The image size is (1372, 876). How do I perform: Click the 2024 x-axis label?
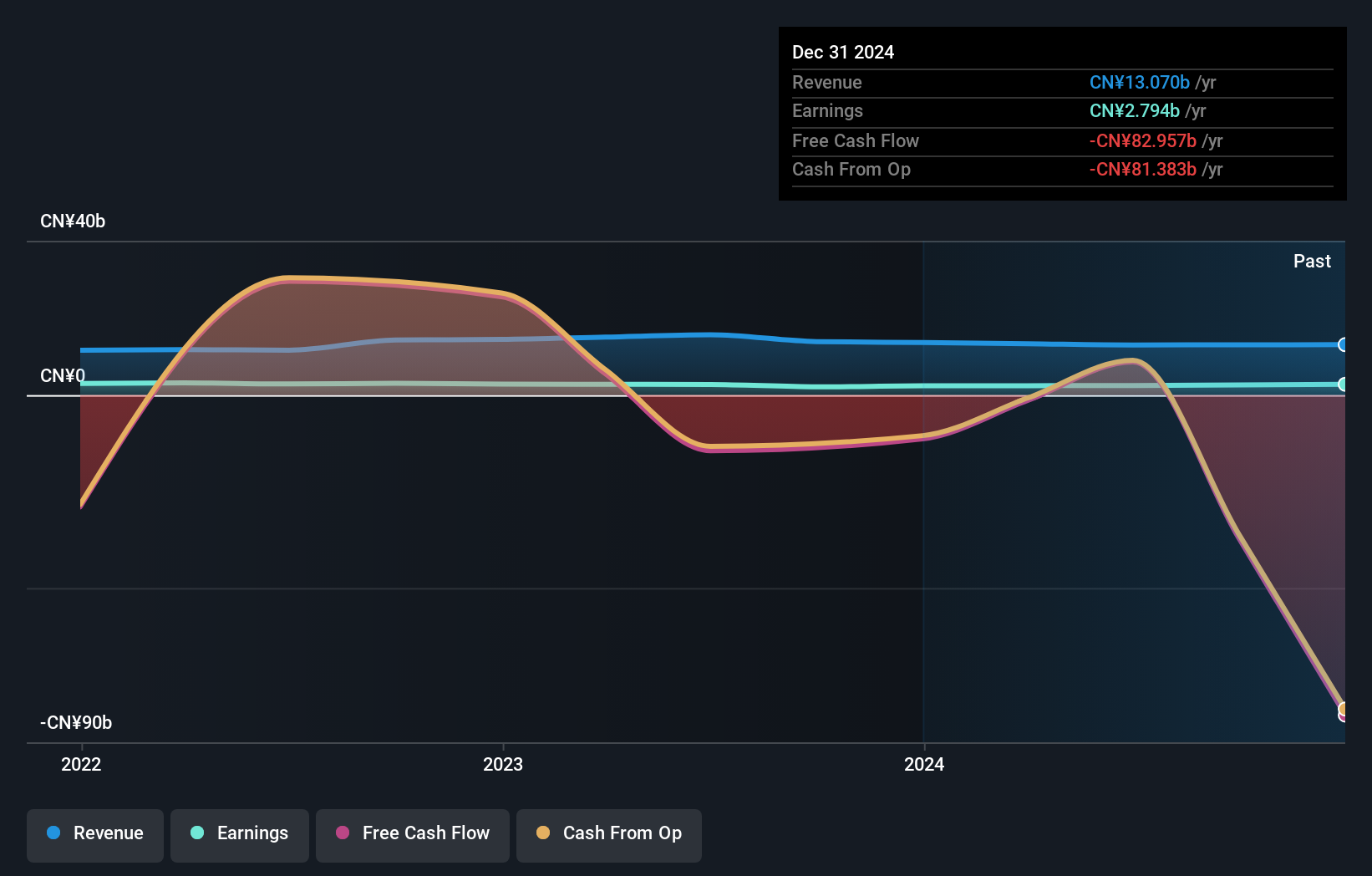(924, 764)
